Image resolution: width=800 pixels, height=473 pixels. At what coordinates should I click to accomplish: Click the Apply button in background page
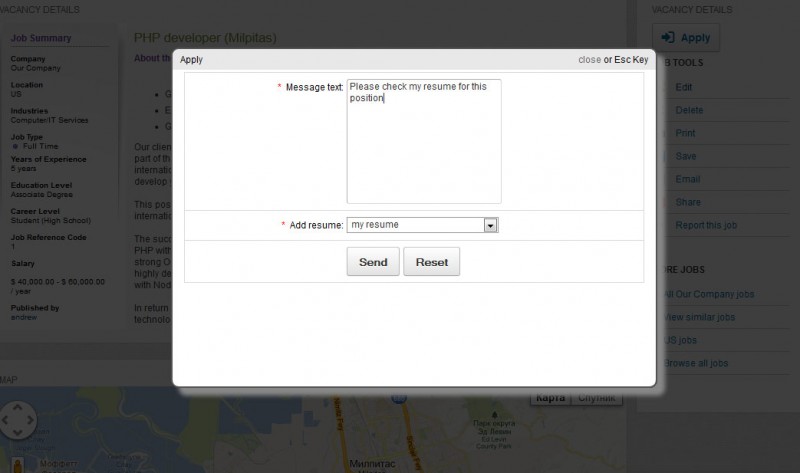click(686, 37)
